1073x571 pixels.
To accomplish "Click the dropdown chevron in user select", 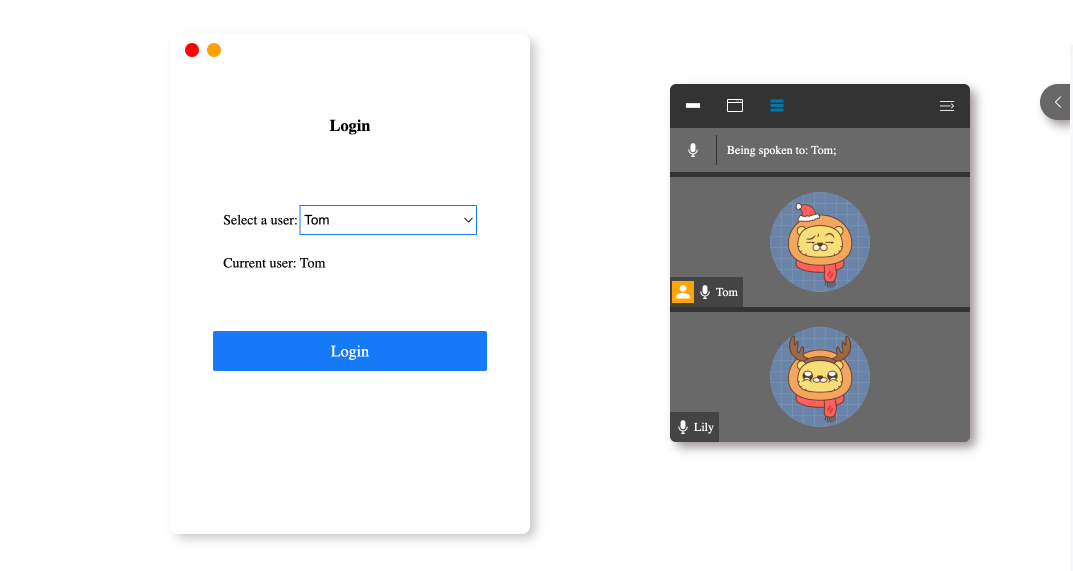I will (x=467, y=220).
